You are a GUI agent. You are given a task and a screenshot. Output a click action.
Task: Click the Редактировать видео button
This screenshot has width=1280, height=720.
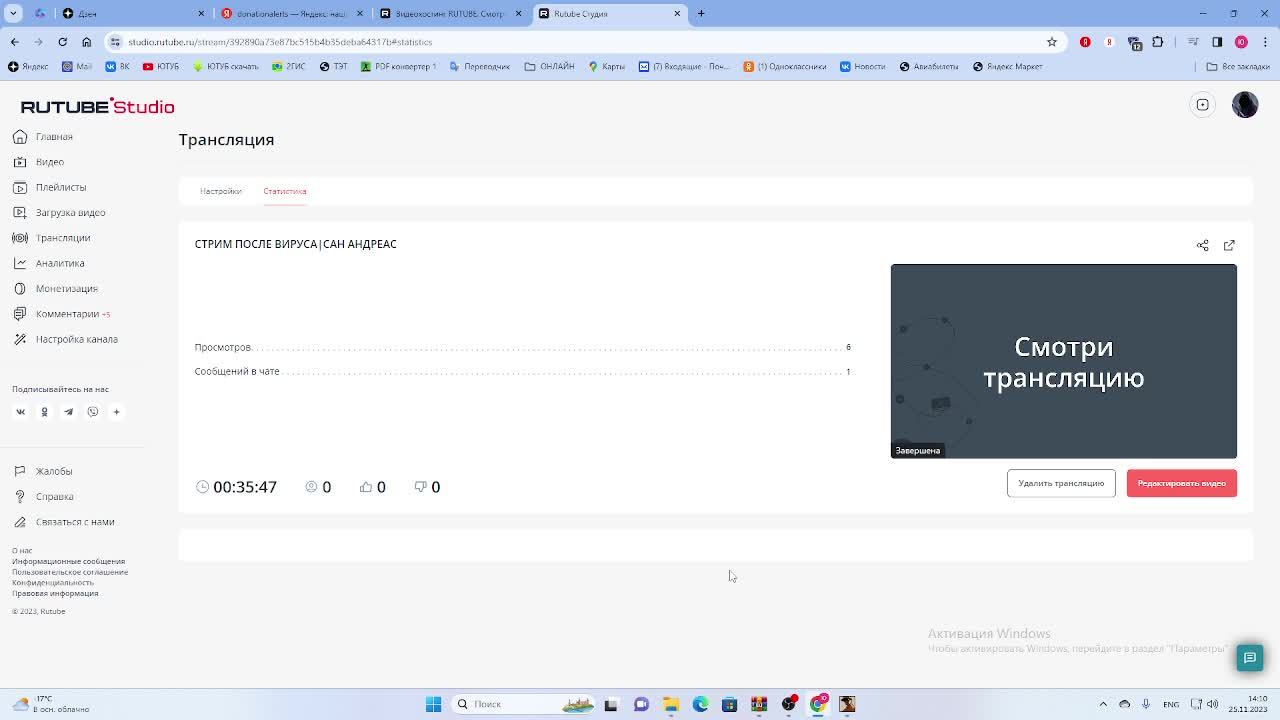[x=1181, y=483]
